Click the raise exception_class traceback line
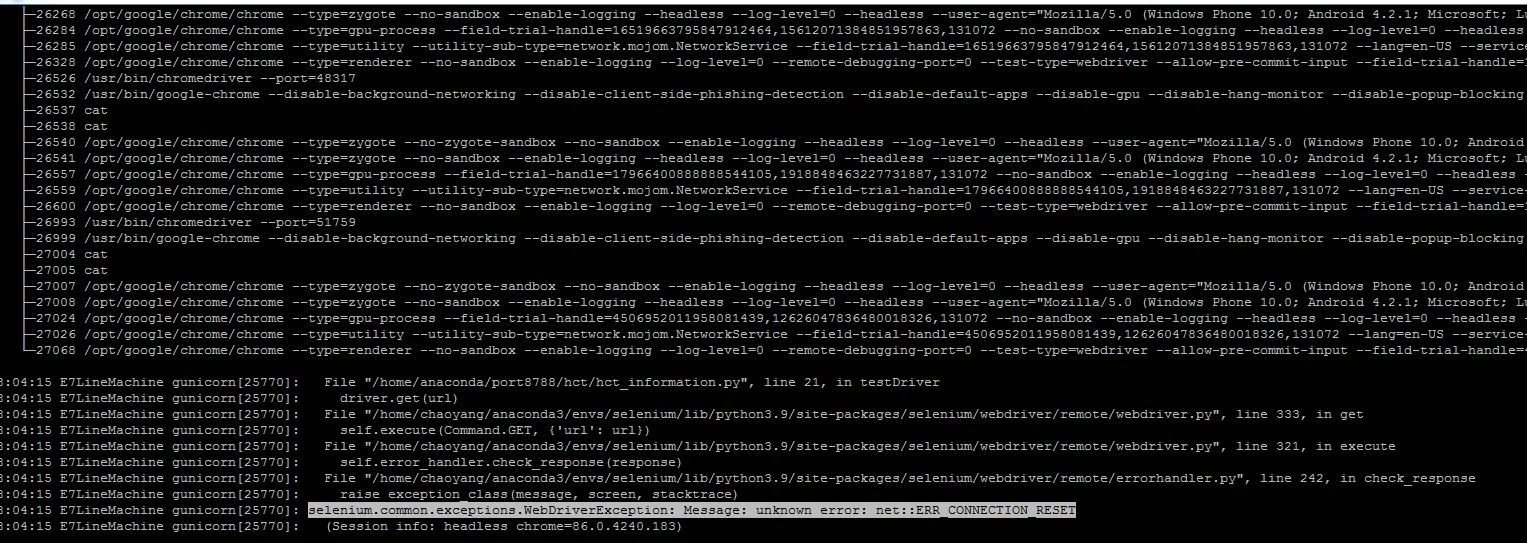1527x543 pixels. click(539, 494)
